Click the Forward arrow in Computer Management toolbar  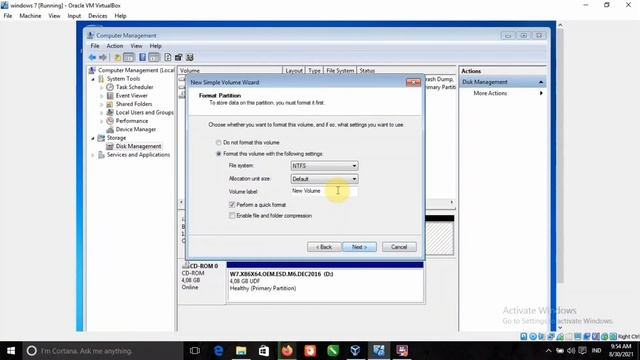point(103,58)
